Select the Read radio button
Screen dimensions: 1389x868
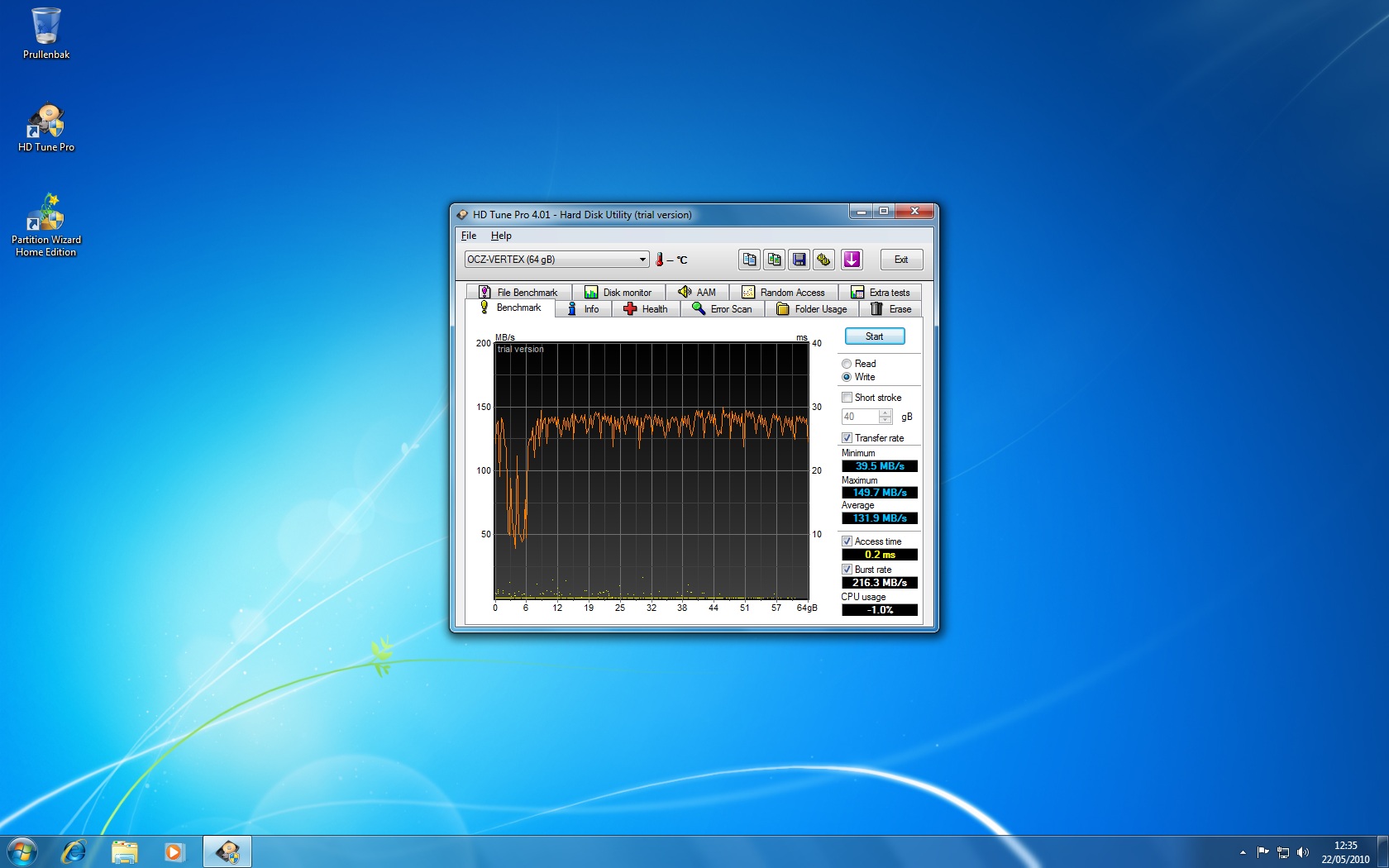coord(847,364)
